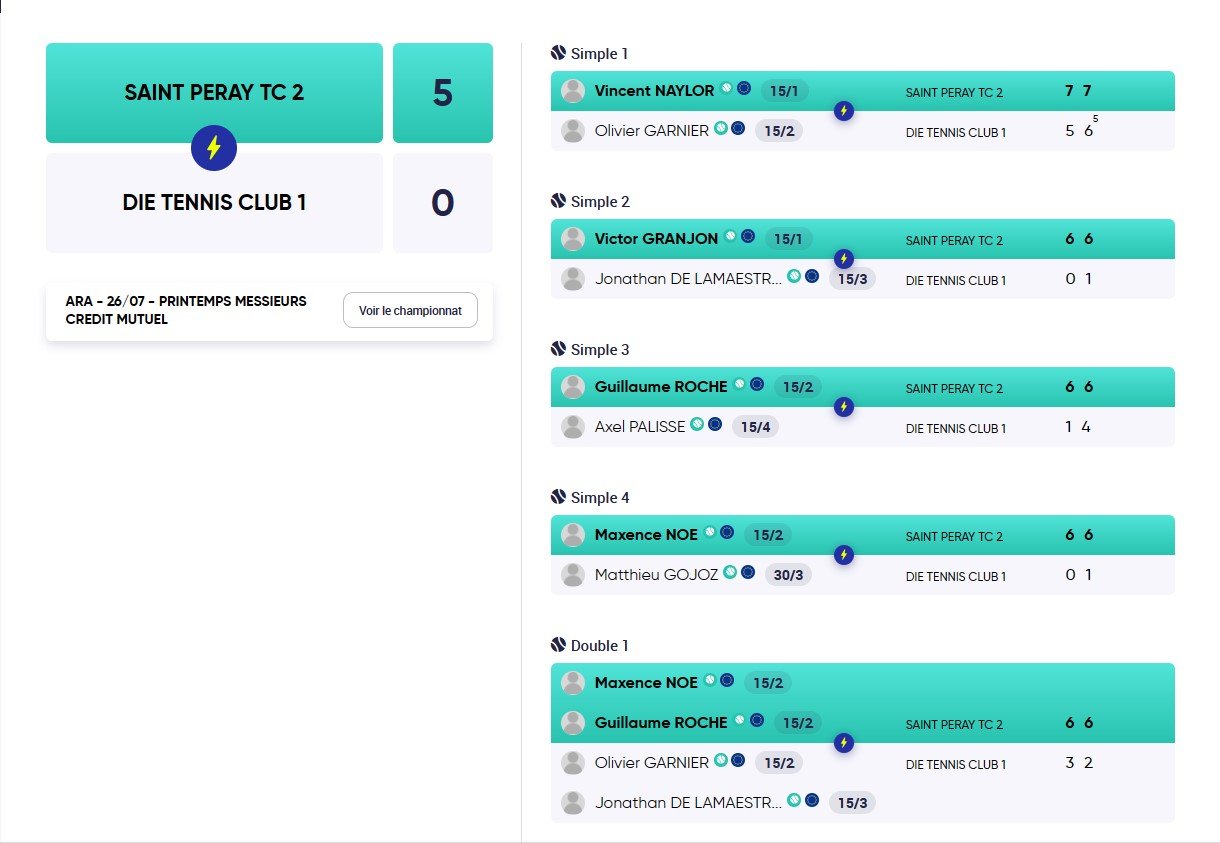Select the DIE TENNIS CLUB 1 team card
Screen dimensions: 1220x843
(x=214, y=203)
